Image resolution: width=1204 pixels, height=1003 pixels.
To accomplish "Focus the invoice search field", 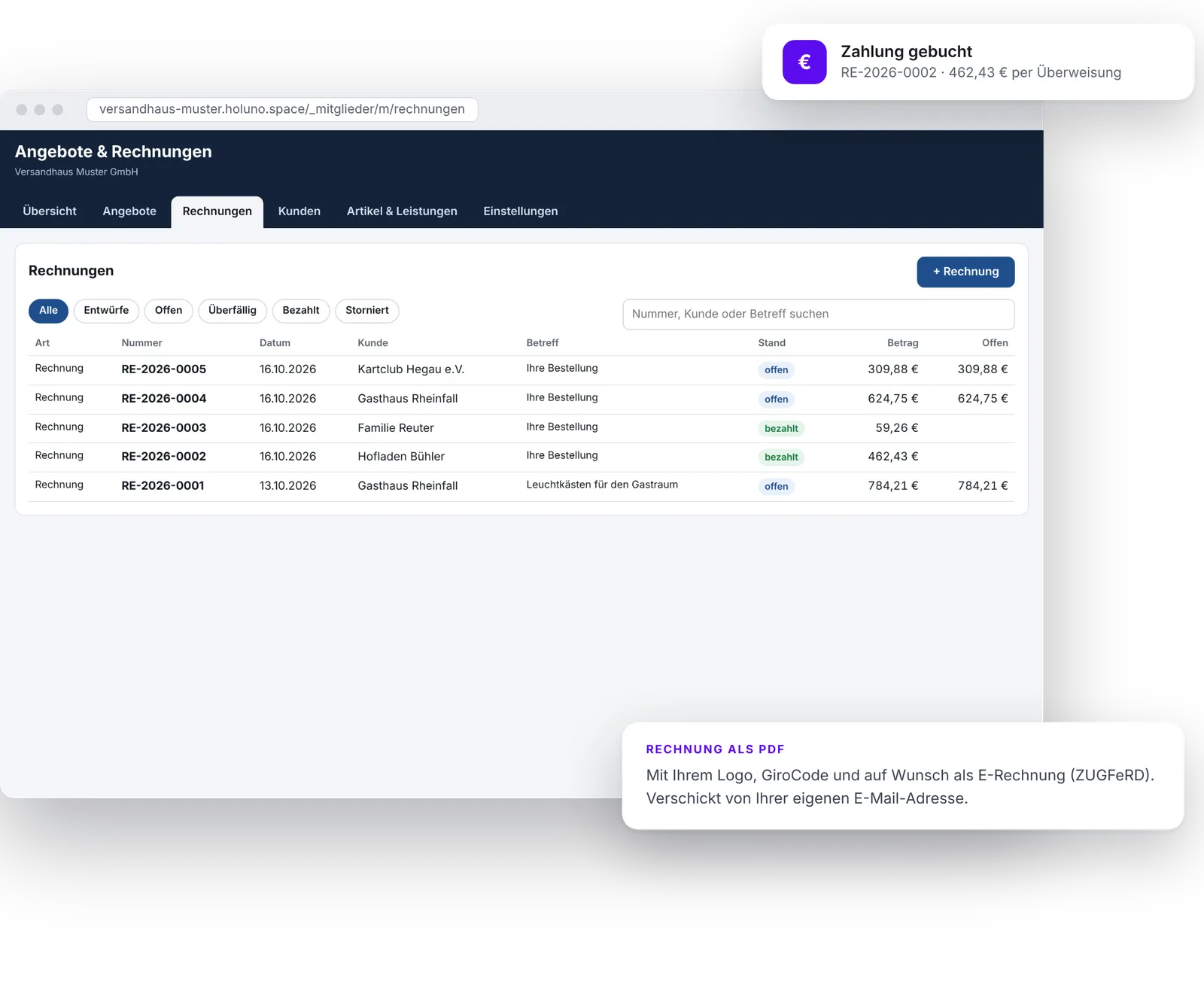I will 819,315.
